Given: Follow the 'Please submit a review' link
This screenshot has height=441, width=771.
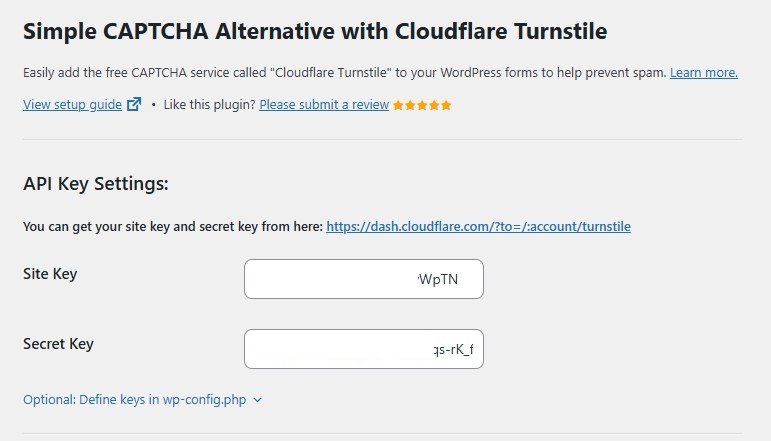Looking at the screenshot, I should [x=324, y=104].
